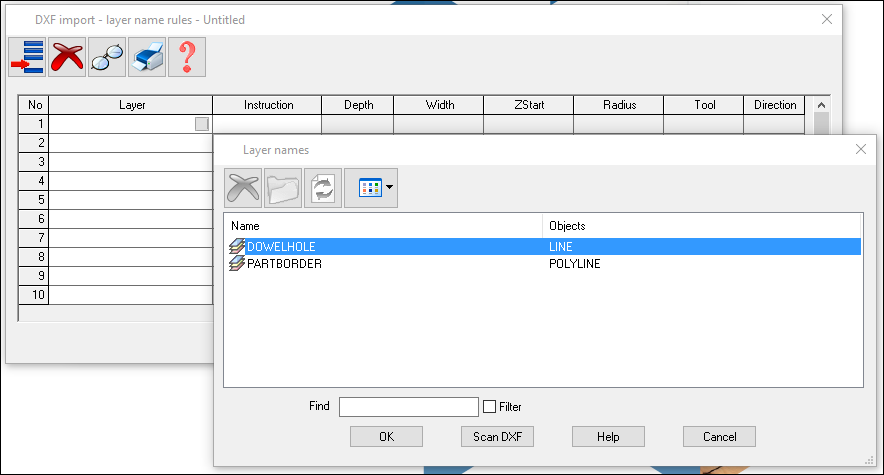Image resolution: width=884 pixels, height=475 pixels.
Task: Sort by the Name column header
Action: (x=383, y=226)
